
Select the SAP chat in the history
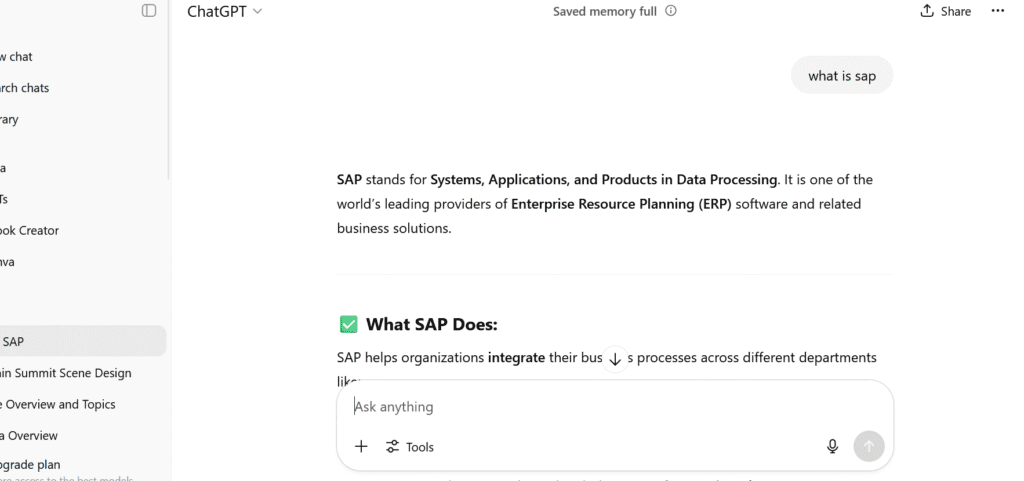tap(82, 341)
